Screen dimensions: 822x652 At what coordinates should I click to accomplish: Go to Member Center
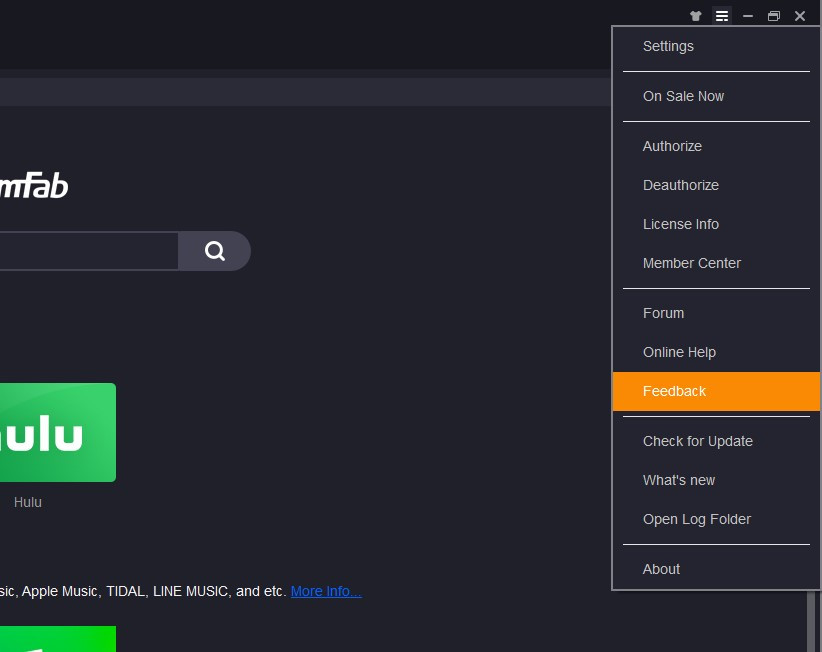tap(691, 263)
